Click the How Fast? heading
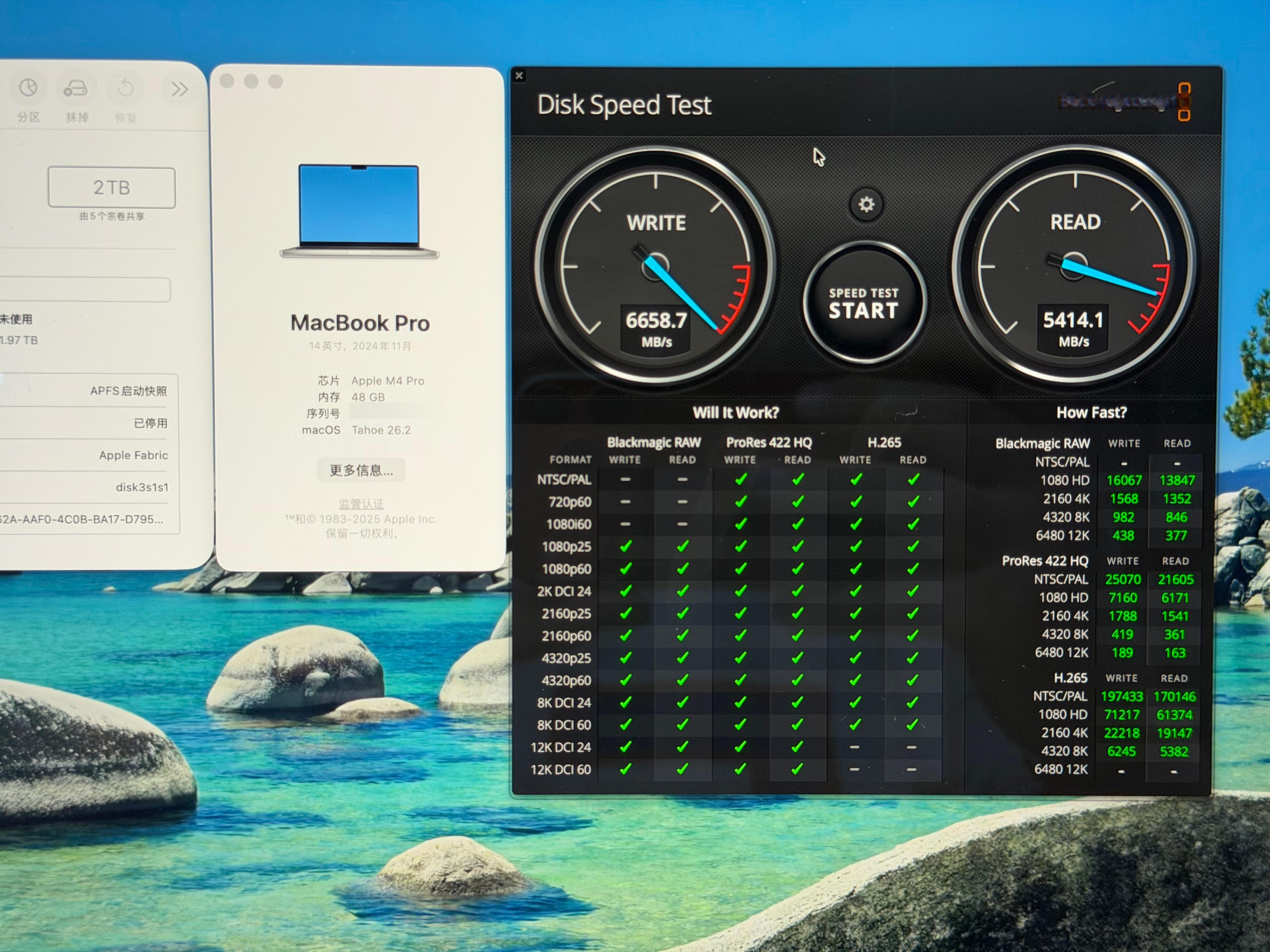The height and width of the screenshot is (952, 1270). pyautogui.click(x=1091, y=413)
